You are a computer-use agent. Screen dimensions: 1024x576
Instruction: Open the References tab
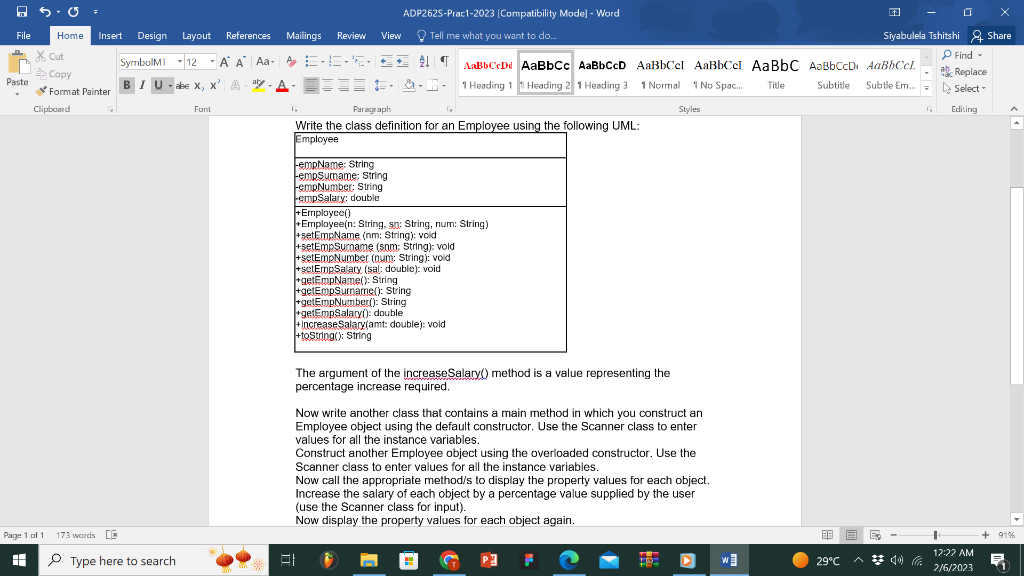point(248,34)
